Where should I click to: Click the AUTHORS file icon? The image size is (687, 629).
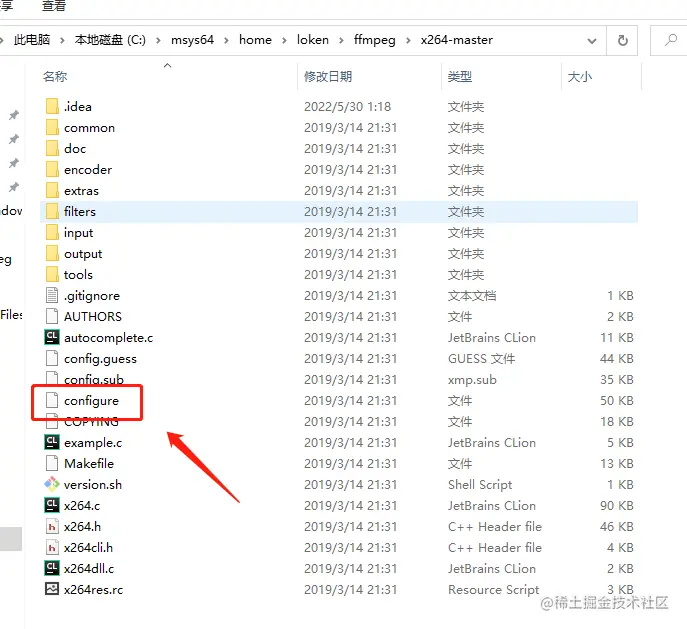click(52, 316)
